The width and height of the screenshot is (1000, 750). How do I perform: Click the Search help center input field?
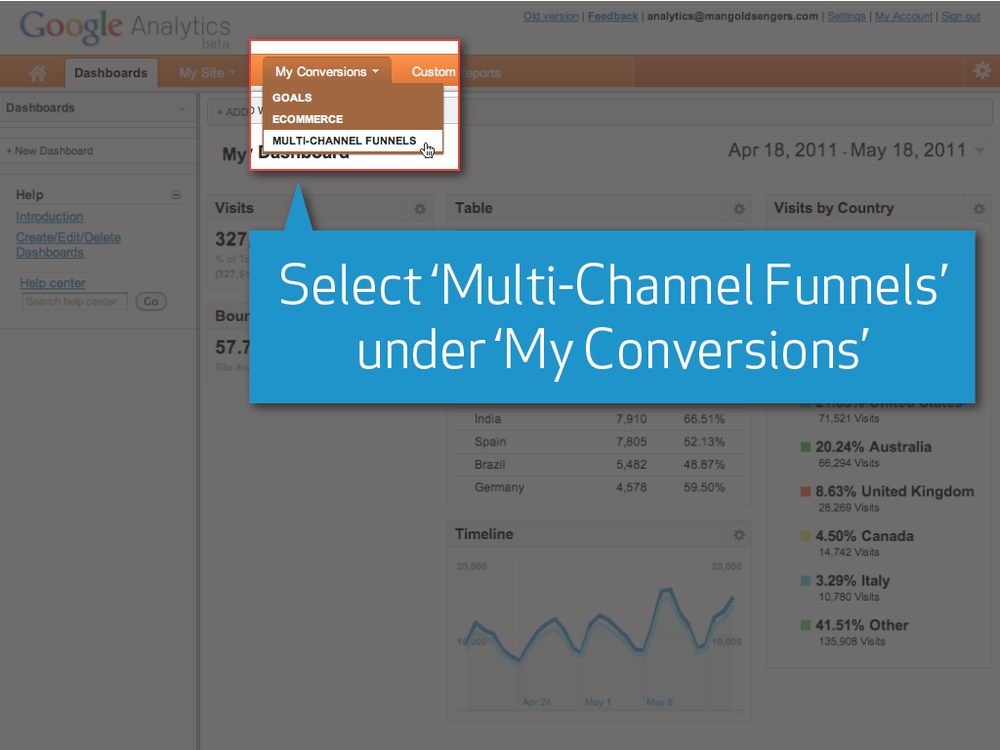pyautogui.click(x=73, y=301)
